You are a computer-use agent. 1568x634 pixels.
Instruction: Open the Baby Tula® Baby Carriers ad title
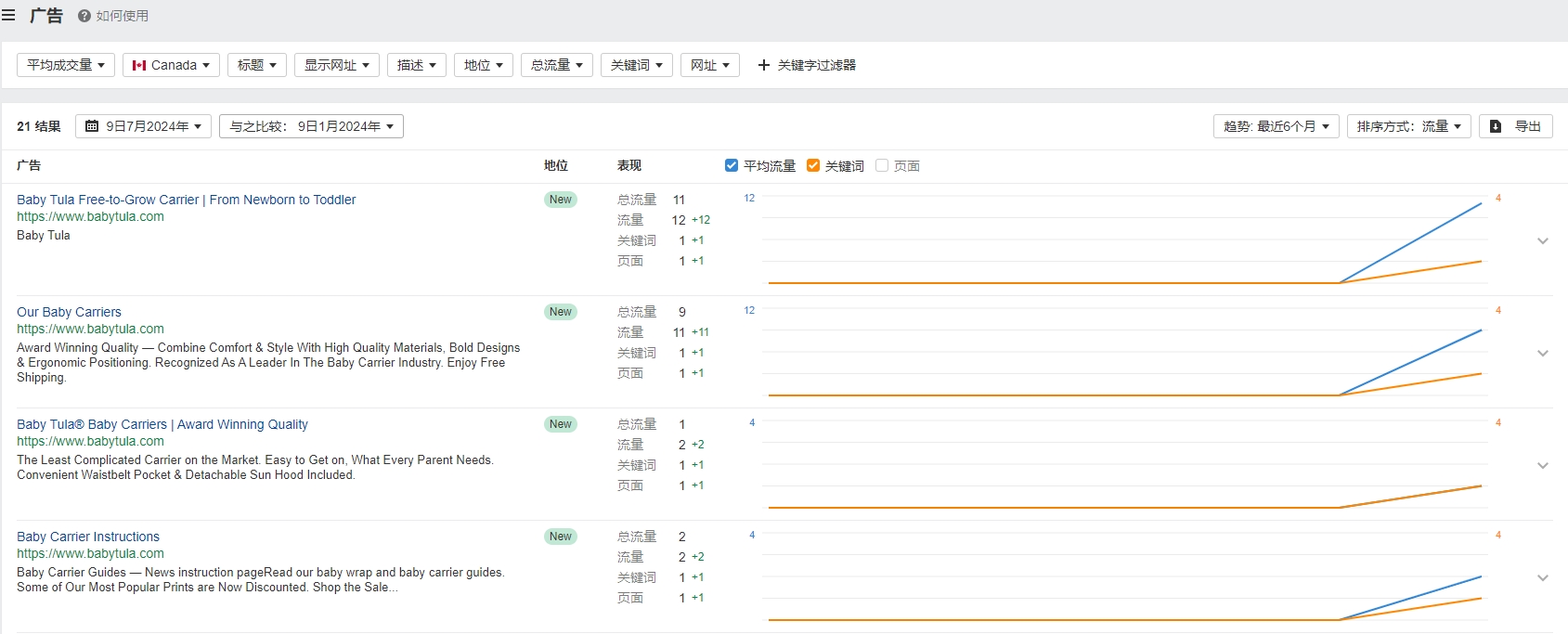click(x=162, y=424)
